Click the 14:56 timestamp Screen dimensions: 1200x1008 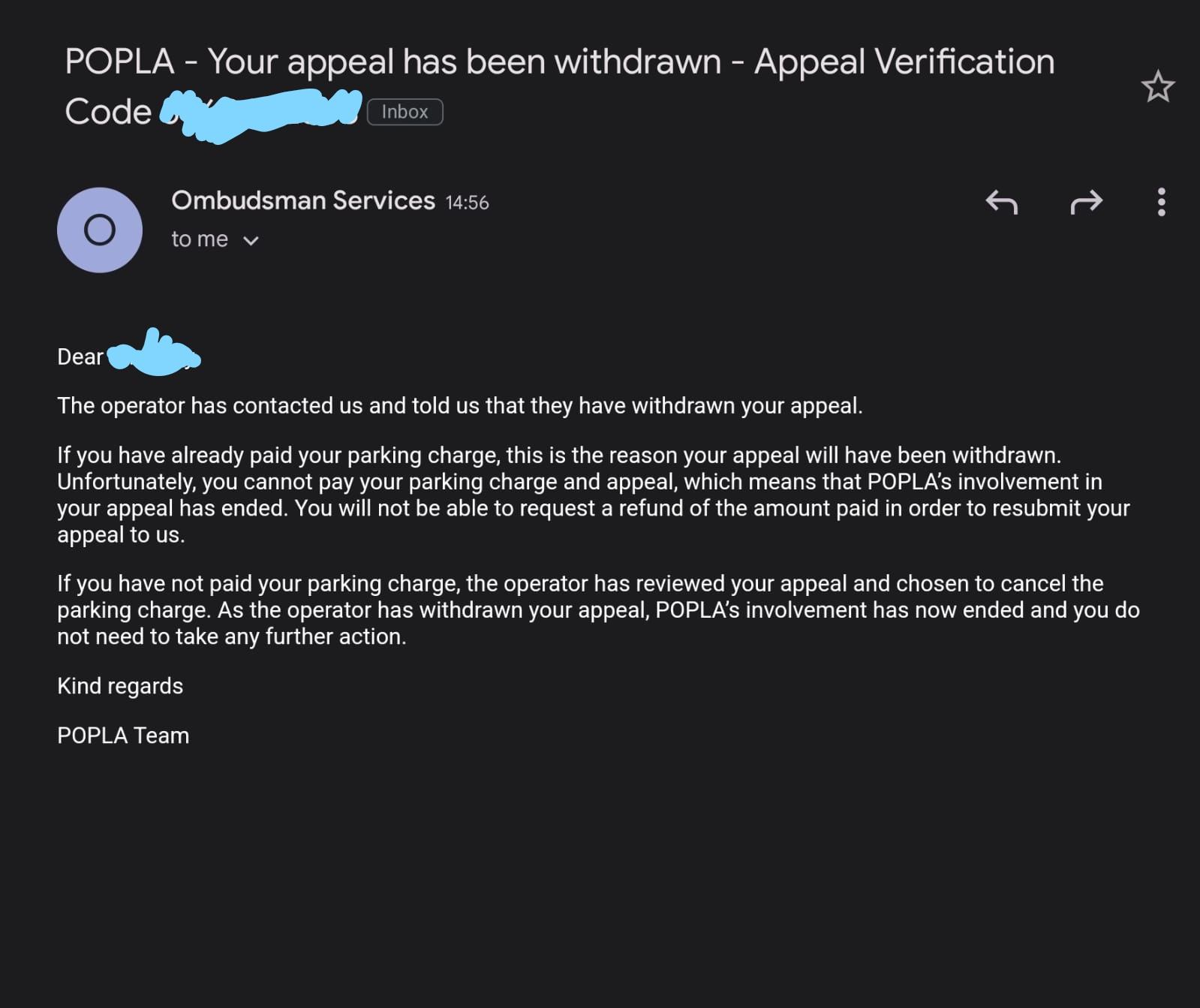[467, 203]
